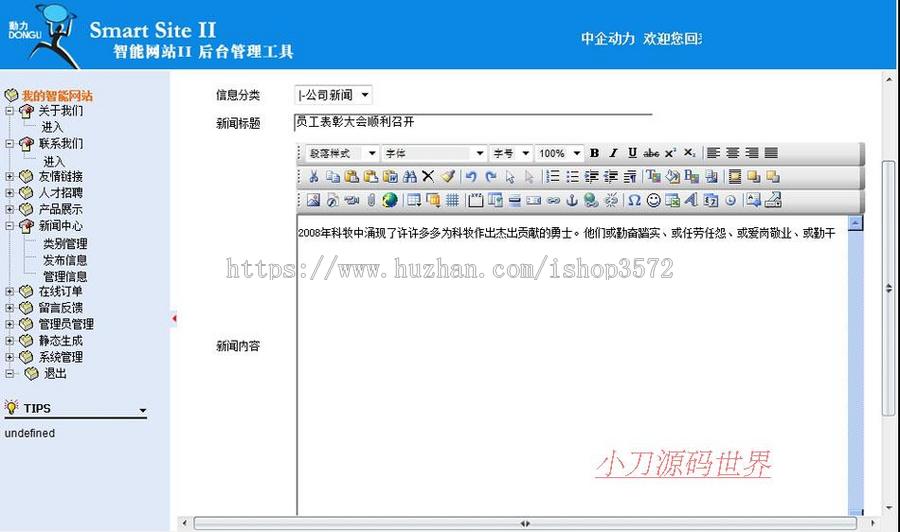Apply superscript formatting

[670, 153]
